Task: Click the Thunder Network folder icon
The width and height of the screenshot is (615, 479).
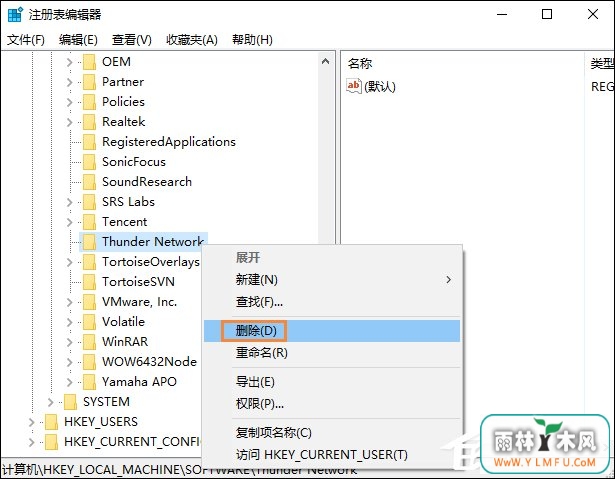Action: [89, 242]
